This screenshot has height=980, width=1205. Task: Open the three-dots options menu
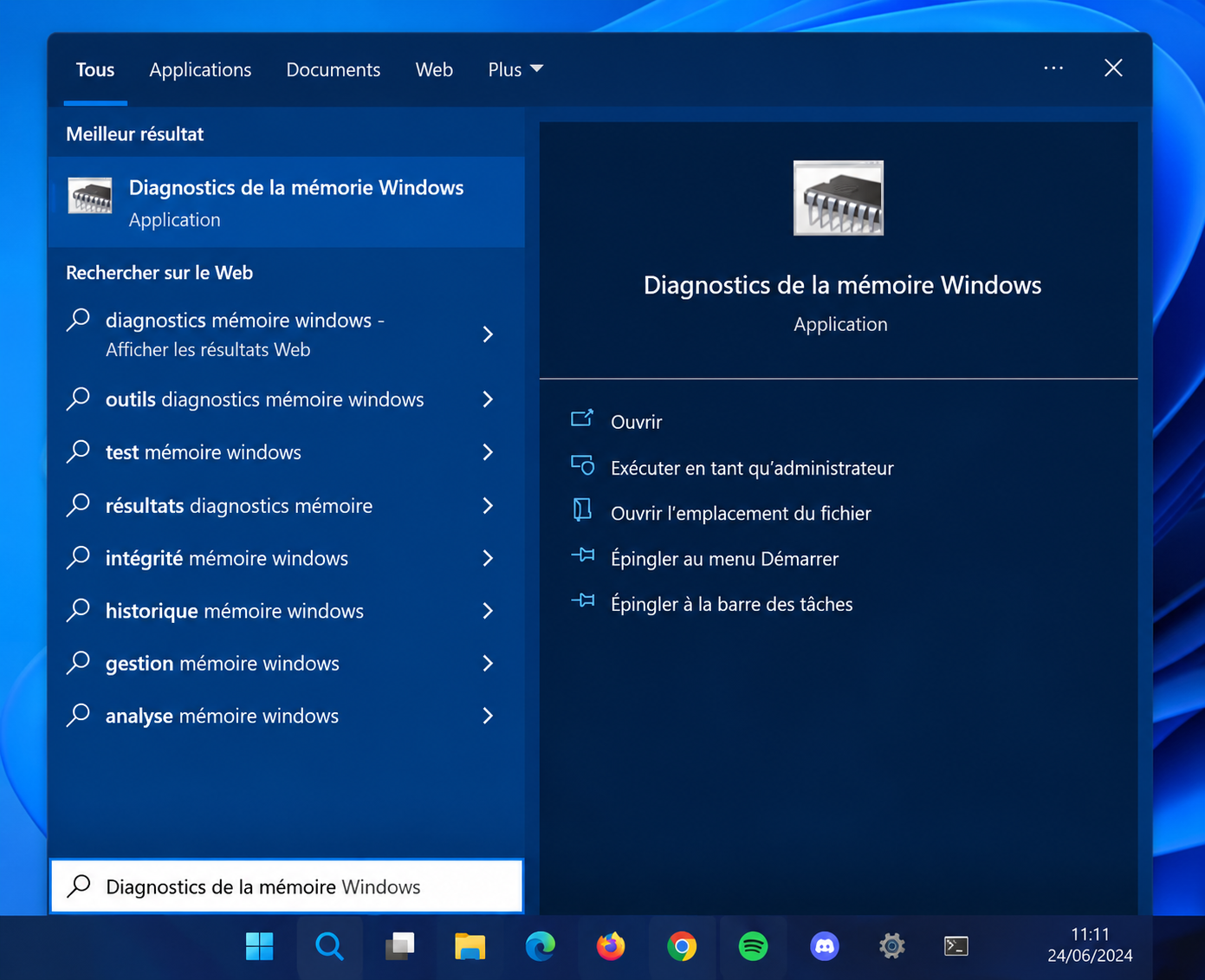click(1053, 68)
